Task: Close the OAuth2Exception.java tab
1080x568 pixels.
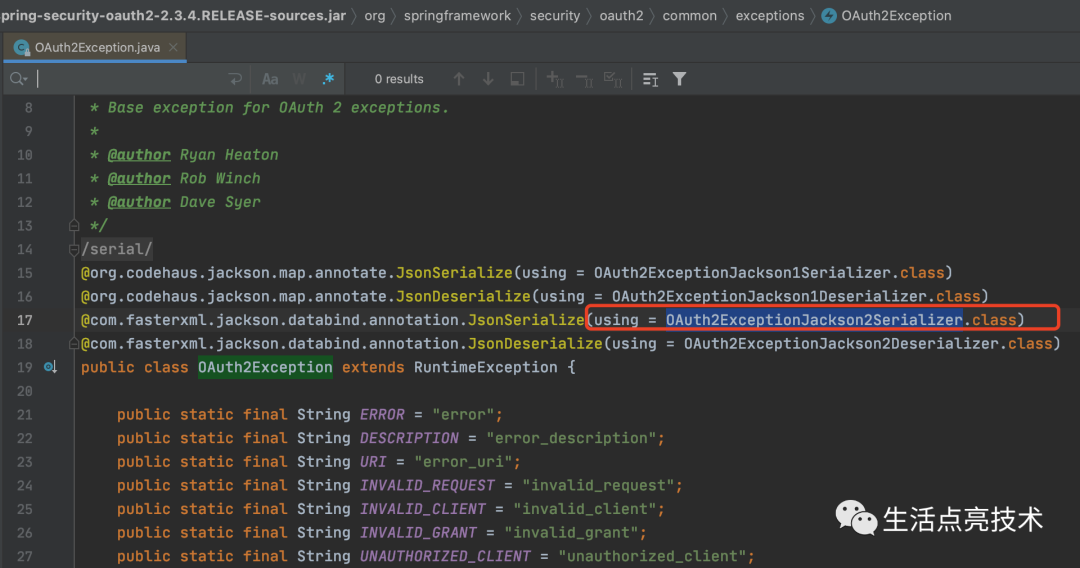Action: coord(173,48)
